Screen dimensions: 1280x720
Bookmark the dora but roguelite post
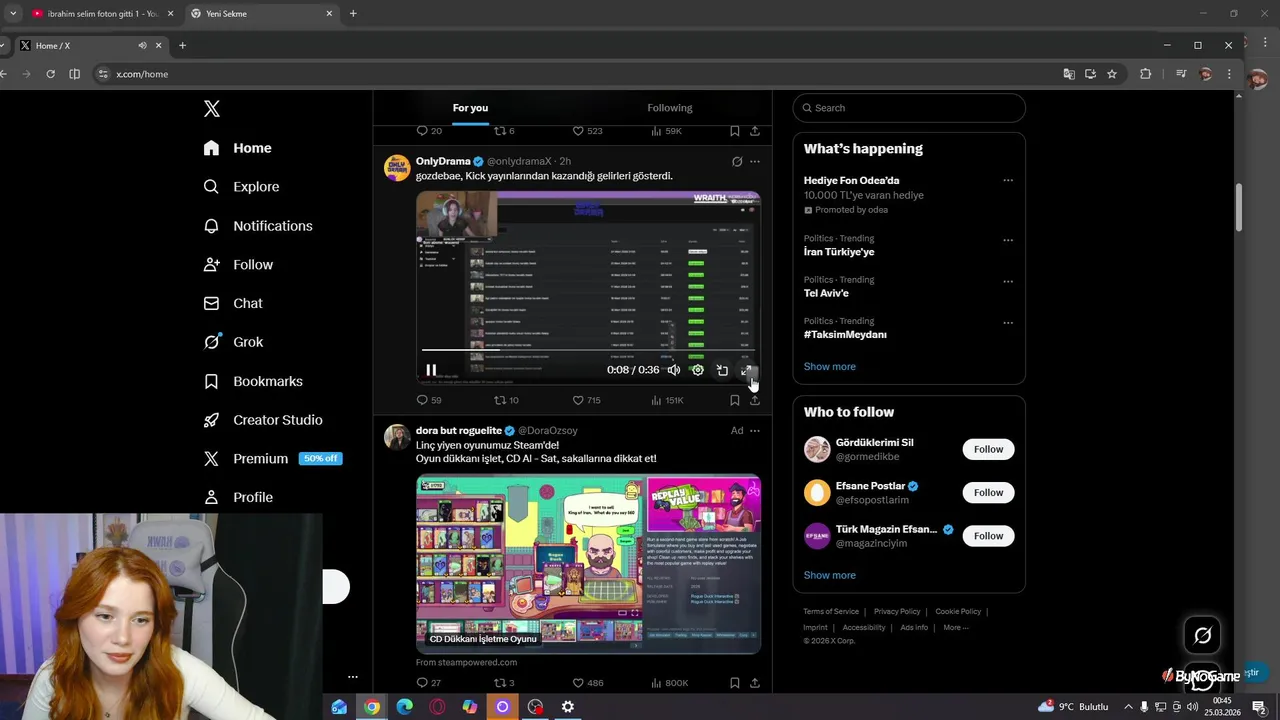[x=735, y=683]
